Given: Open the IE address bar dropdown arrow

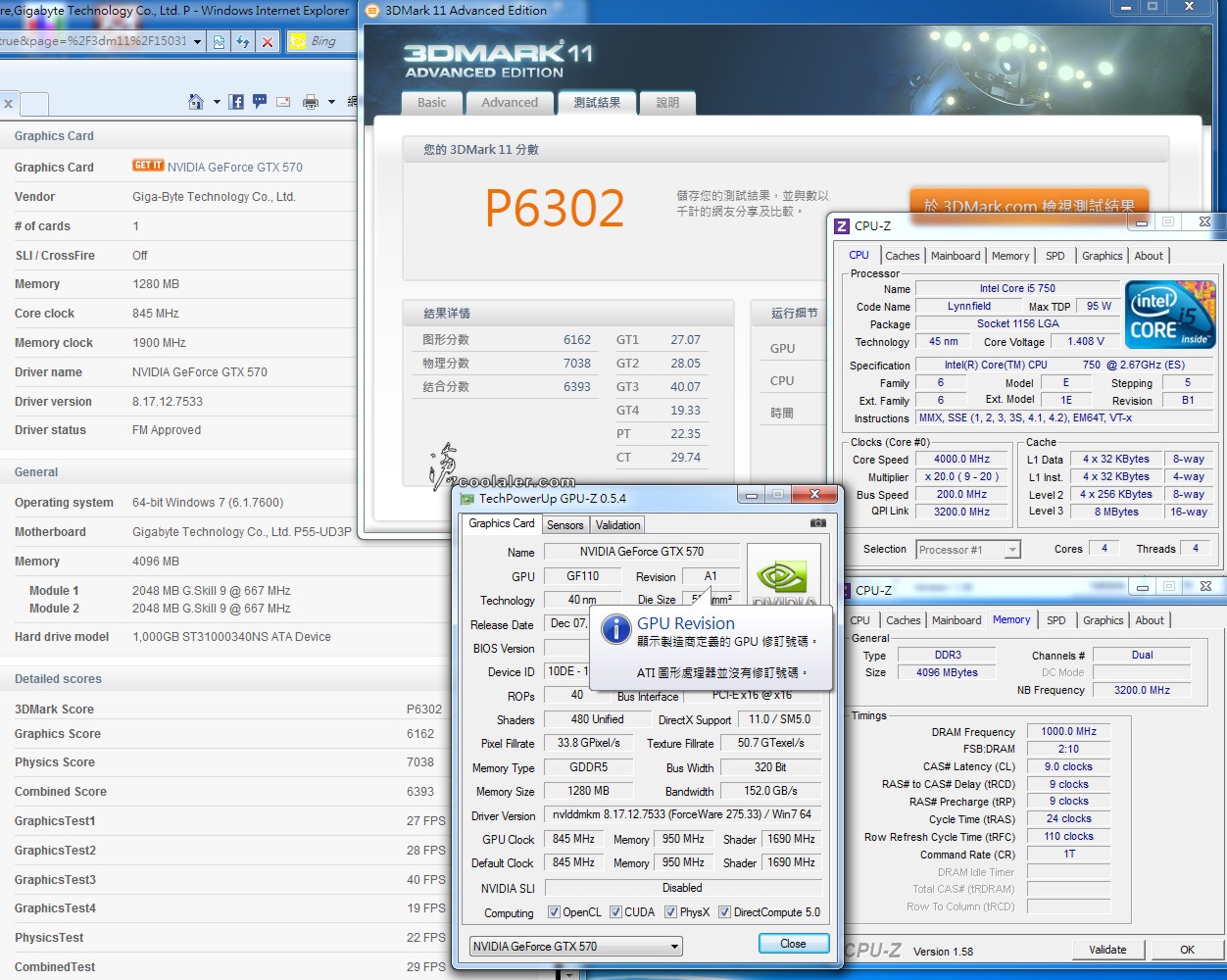Looking at the screenshot, I should pos(197,41).
